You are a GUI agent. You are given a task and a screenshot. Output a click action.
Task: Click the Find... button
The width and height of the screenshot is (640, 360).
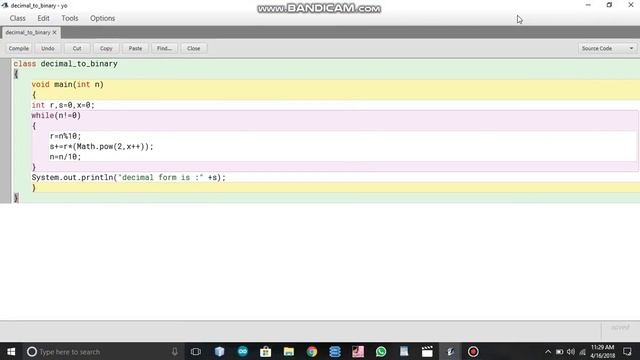pyautogui.click(x=164, y=48)
